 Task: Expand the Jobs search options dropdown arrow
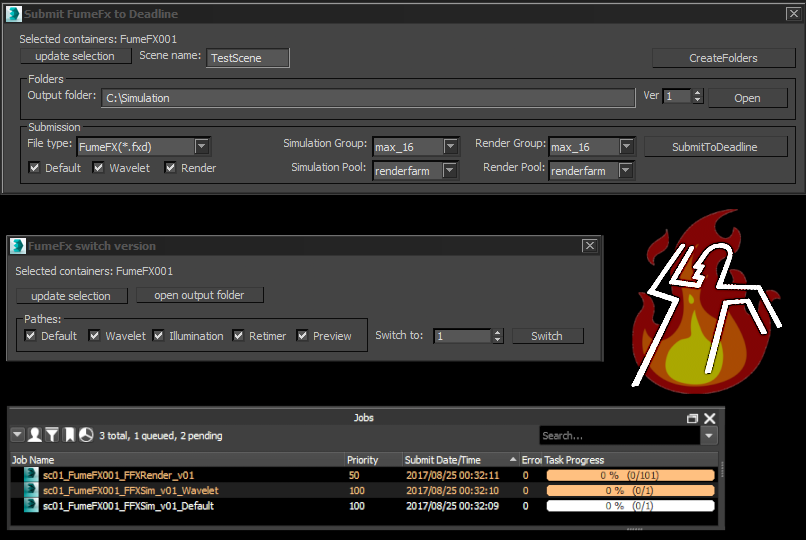(709, 436)
